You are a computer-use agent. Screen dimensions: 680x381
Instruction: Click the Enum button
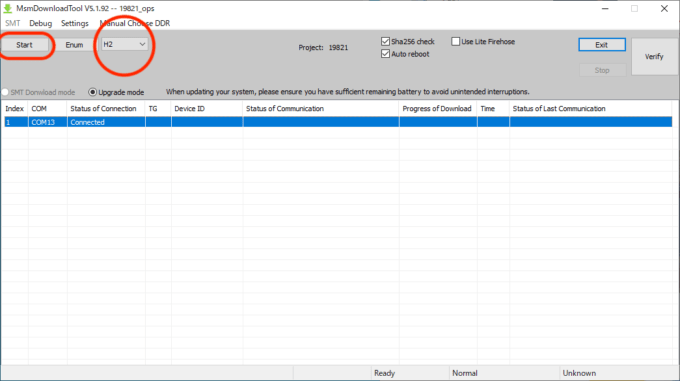pyautogui.click(x=74, y=45)
